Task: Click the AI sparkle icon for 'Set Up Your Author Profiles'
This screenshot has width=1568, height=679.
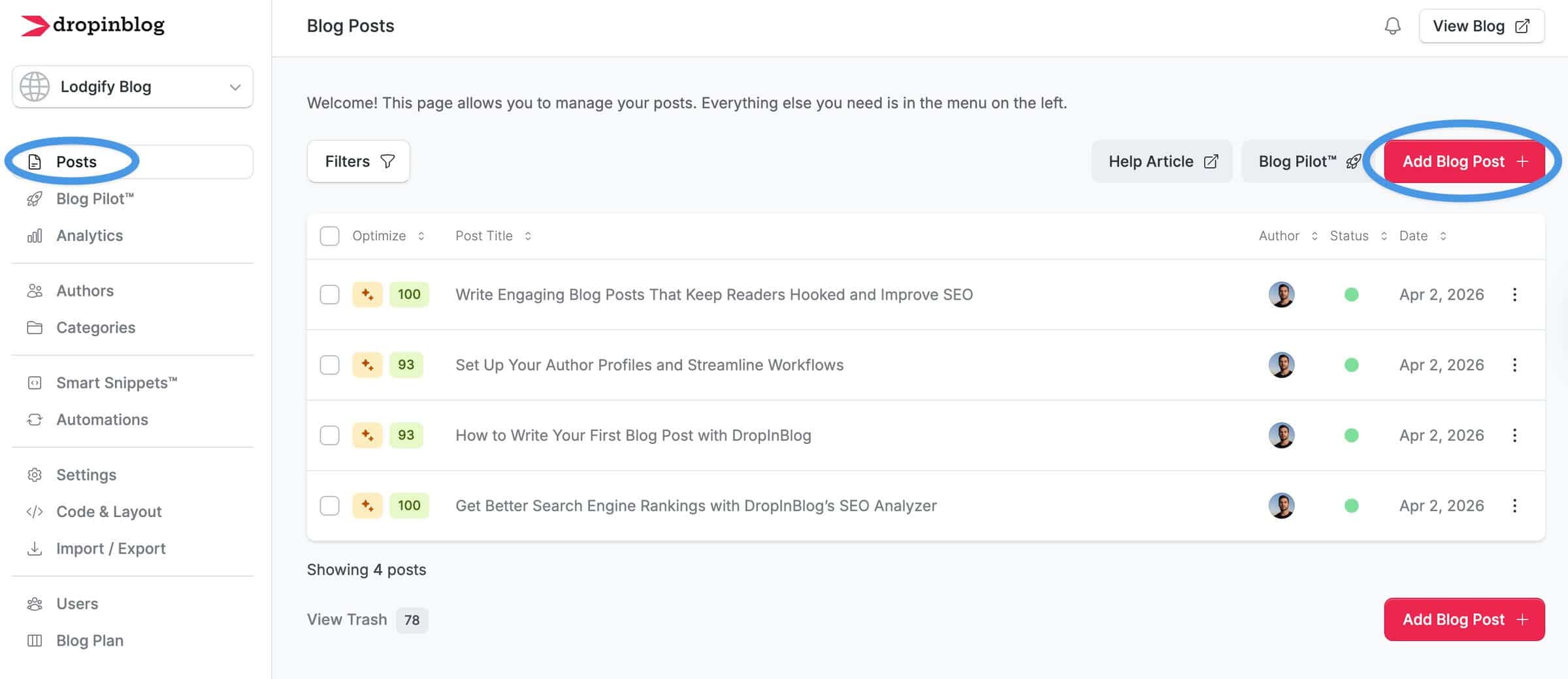Action: pos(368,365)
